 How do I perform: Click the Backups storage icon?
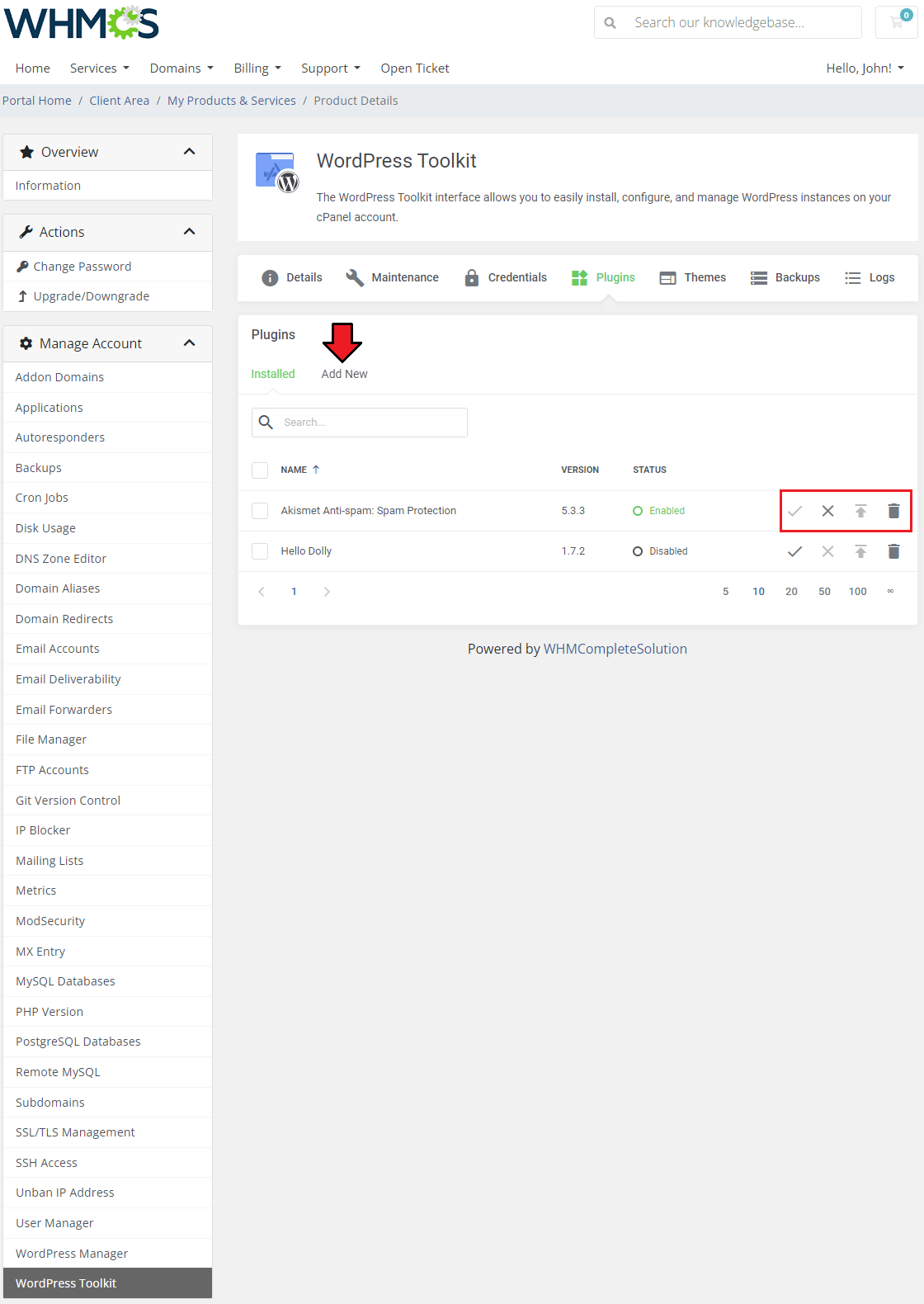coord(759,278)
